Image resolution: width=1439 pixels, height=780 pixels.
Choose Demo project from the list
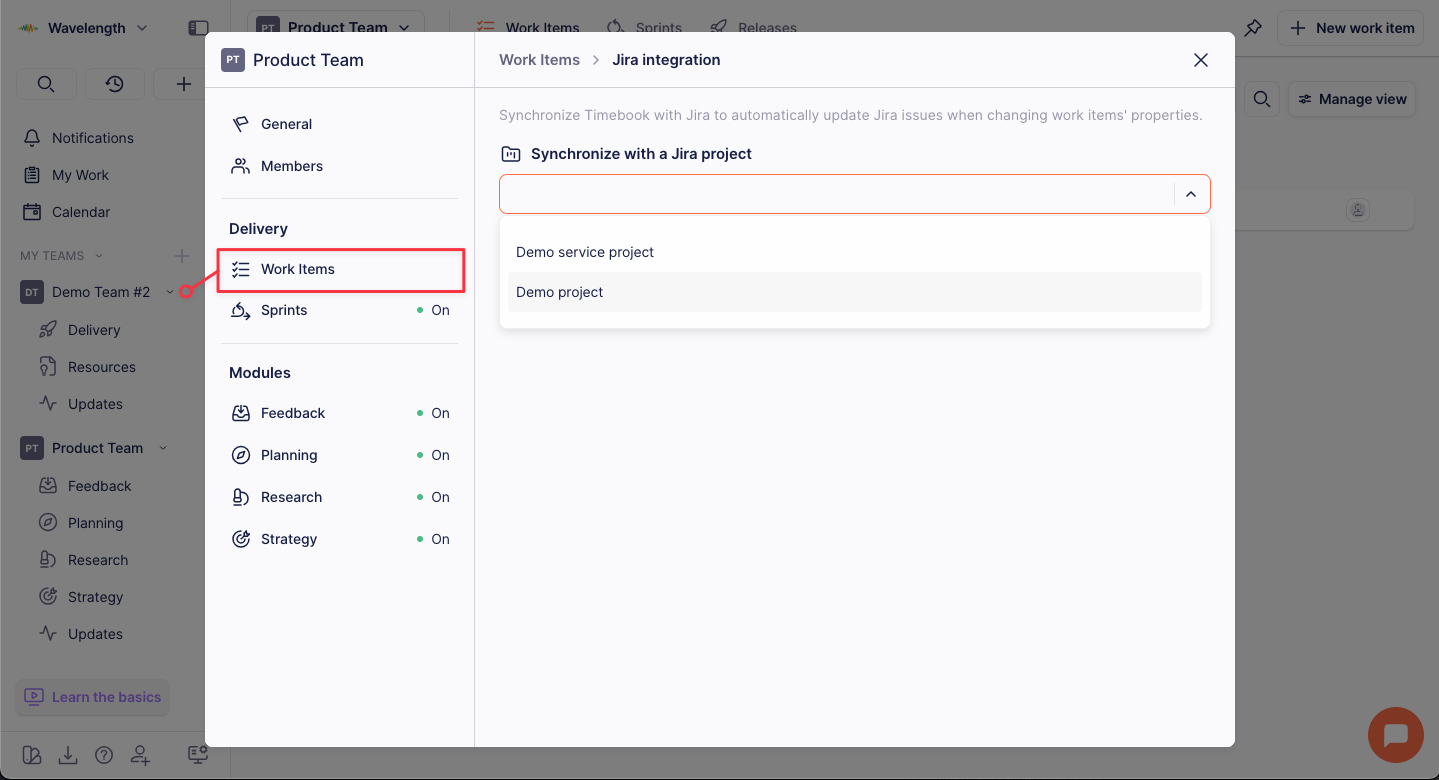point(560,292)
